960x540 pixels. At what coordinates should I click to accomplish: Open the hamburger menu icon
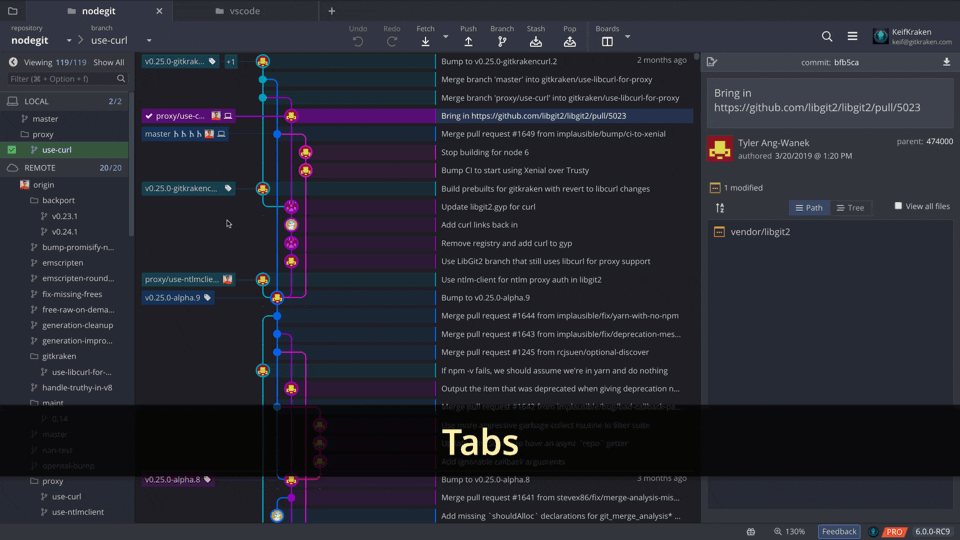[852, 37]
